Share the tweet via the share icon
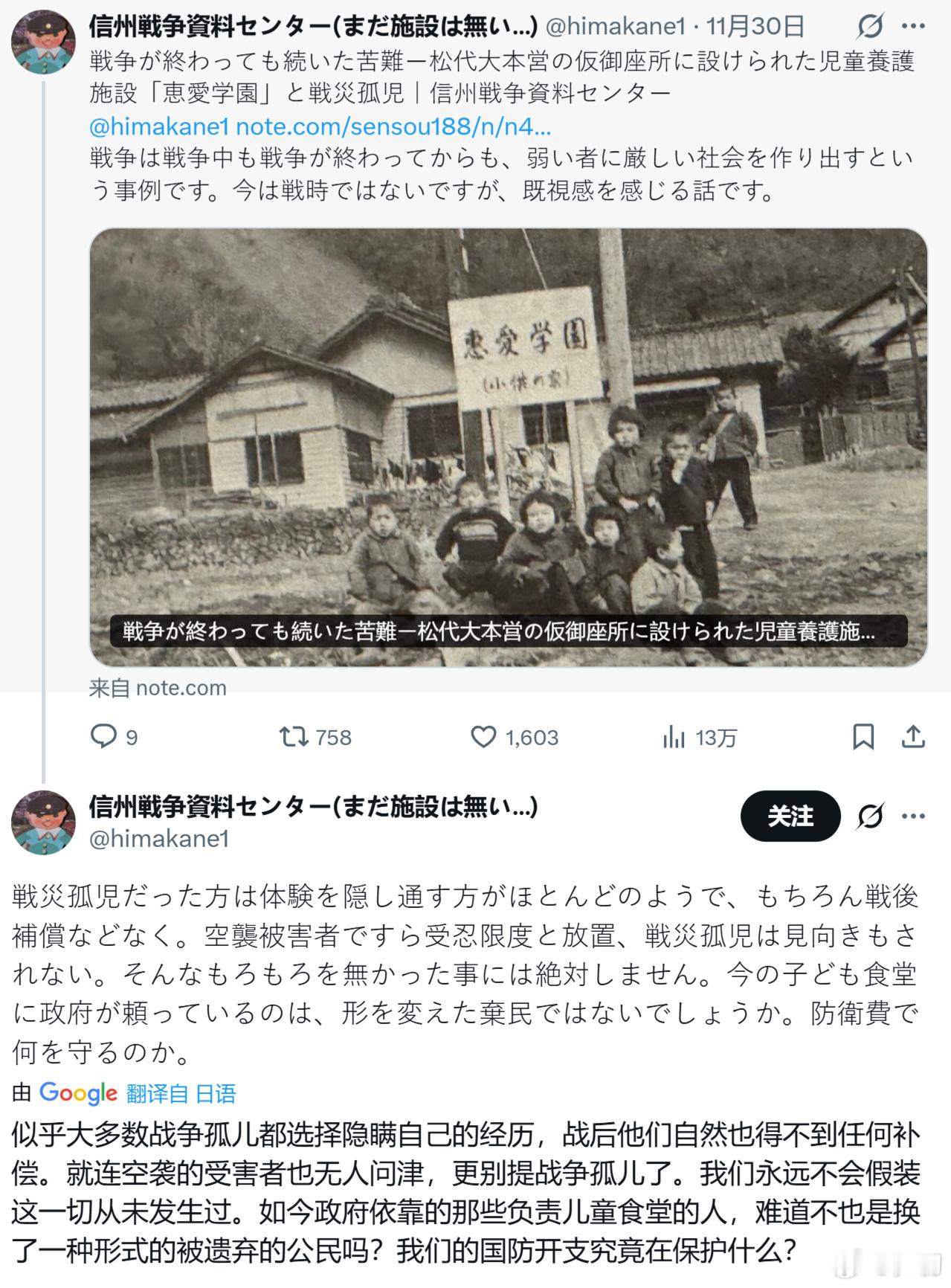Viewport: 951px width, 1288px height. [912, 737]
